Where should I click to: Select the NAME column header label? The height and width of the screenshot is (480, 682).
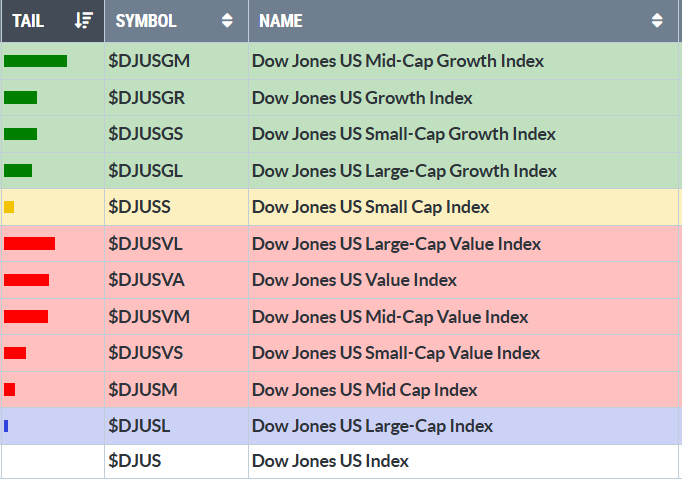point(281,20)
